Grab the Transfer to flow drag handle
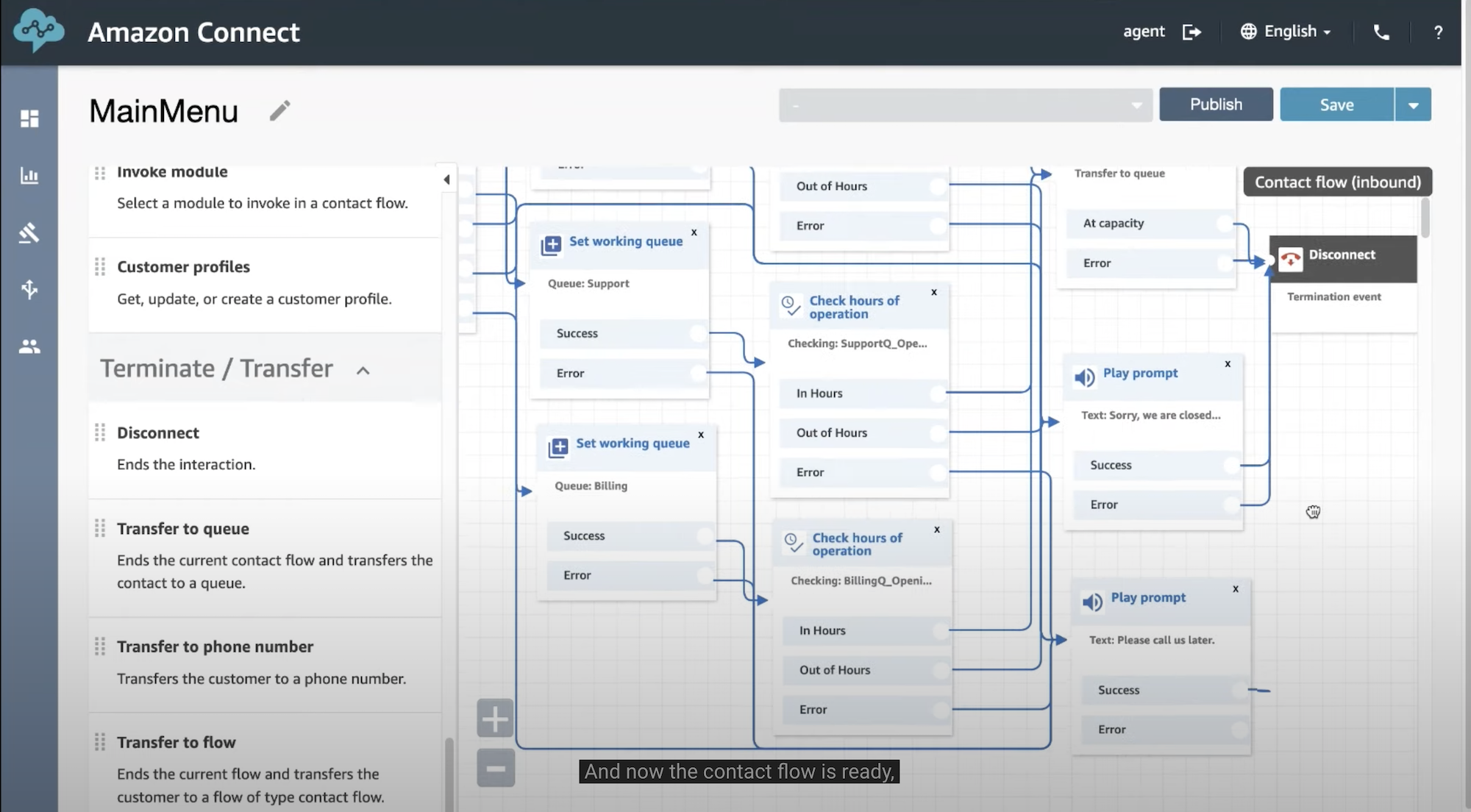This screenshot has height=812, width=1471. click(100, 742)
